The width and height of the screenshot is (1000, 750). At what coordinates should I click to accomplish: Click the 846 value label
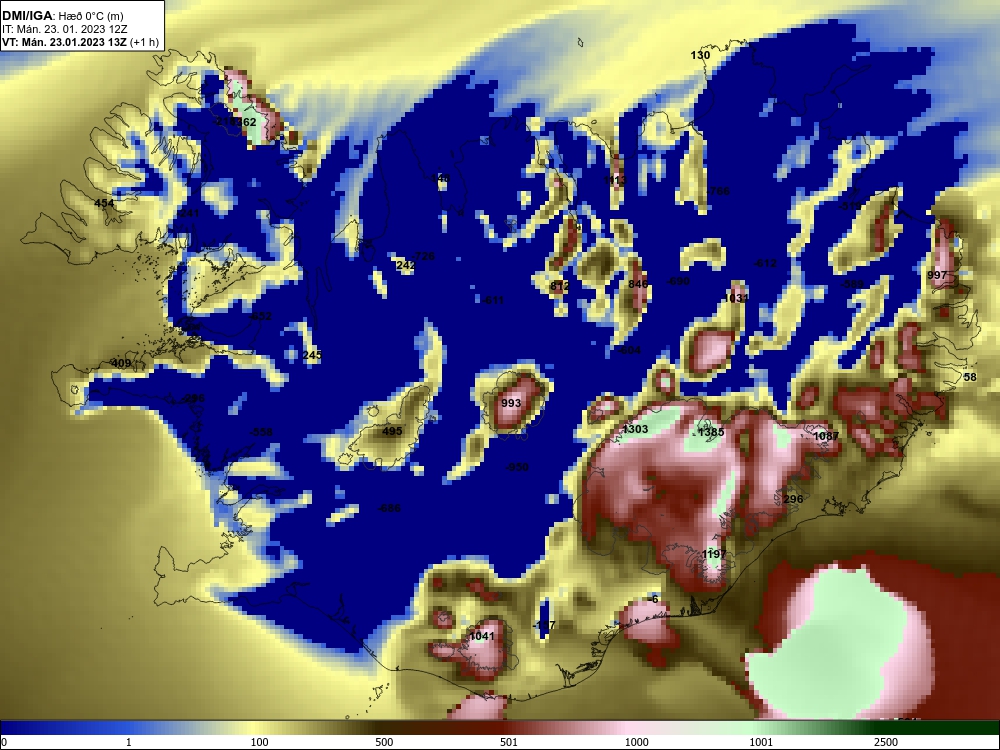(638, 284)
